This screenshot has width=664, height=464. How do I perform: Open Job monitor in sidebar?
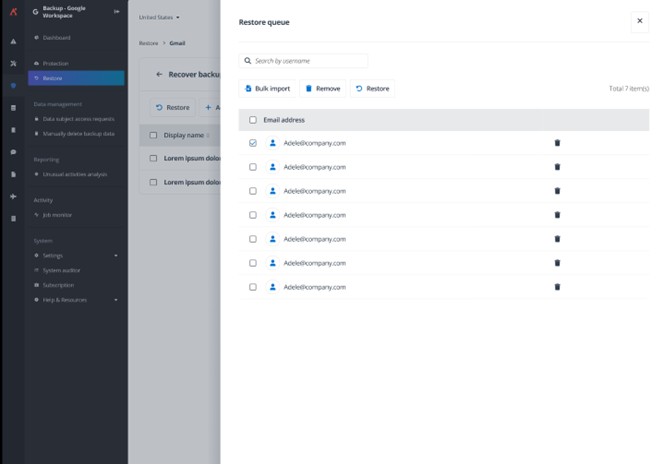(57, 215)
